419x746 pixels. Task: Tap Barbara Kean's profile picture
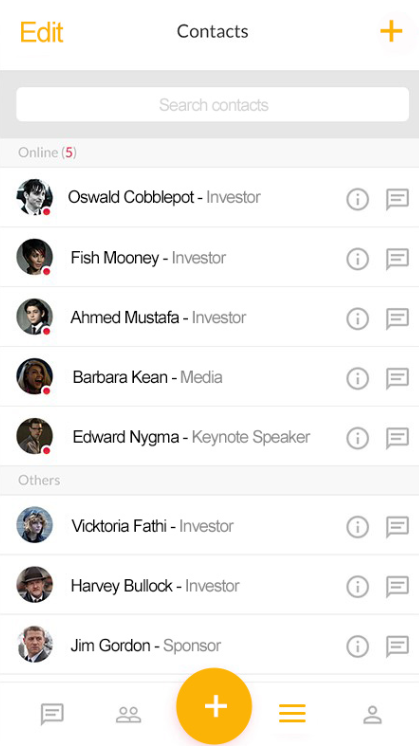pos(35,376)
